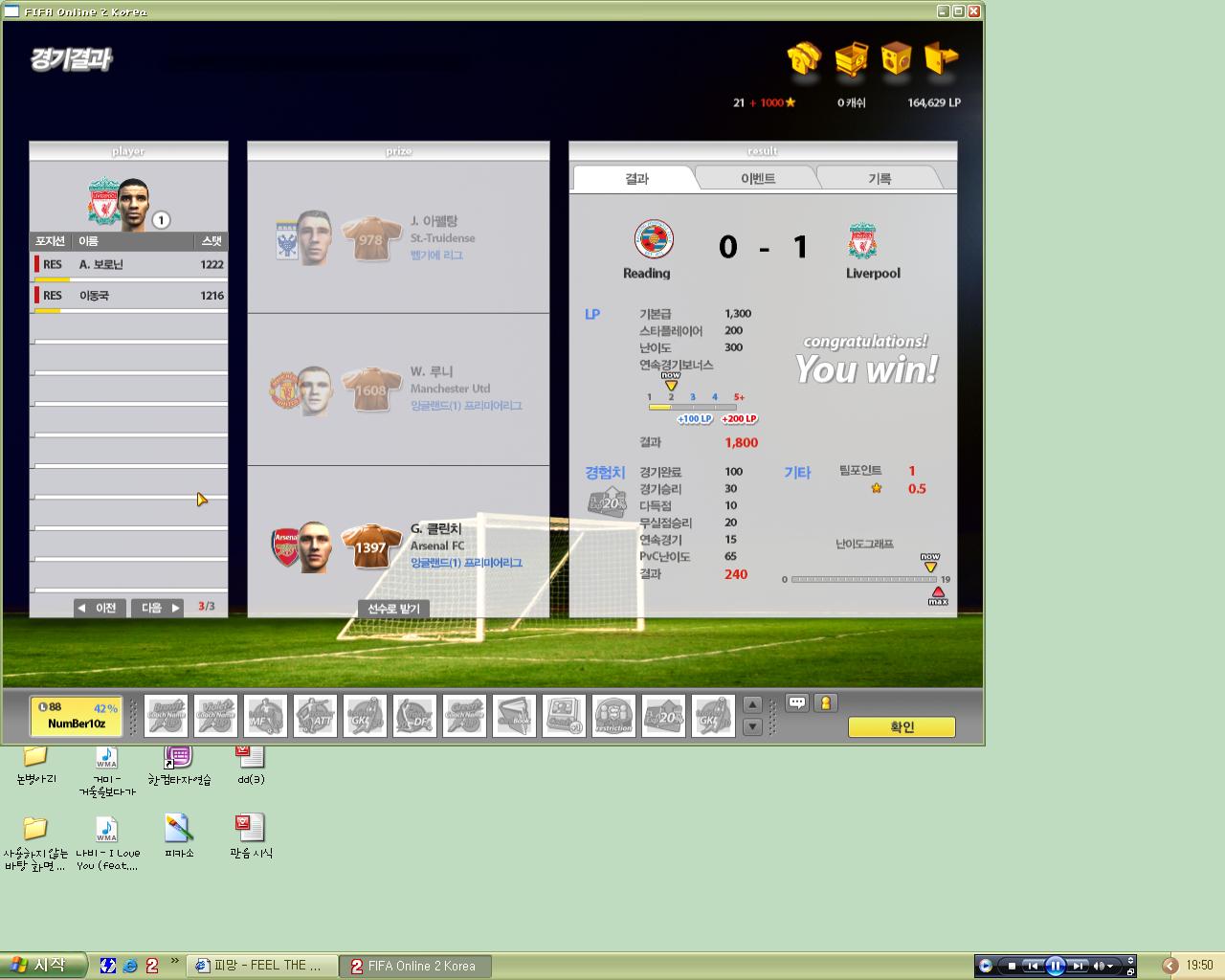Viewport: 1225px width, 980px height.
Task: Click the yellow buddy figure icon
Action: [825, 702]
